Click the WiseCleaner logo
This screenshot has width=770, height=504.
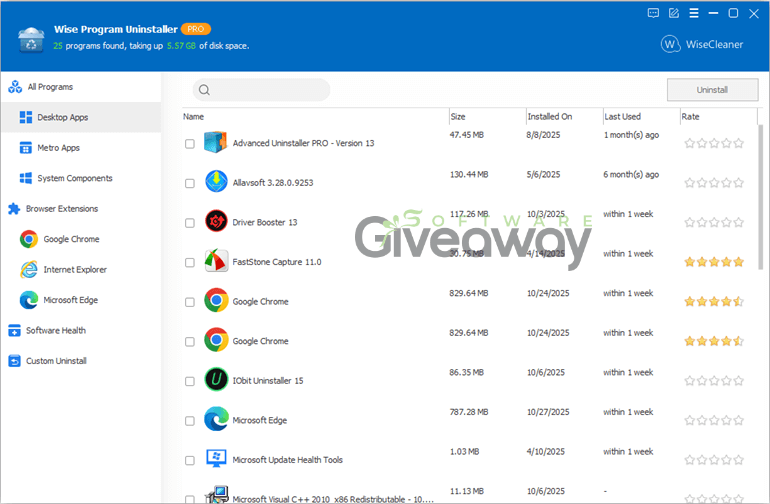click(702, 44)
